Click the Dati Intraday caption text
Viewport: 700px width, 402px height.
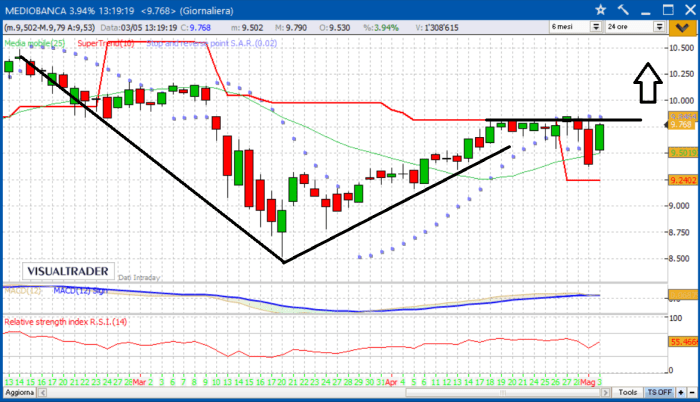click(x=139, y=277)
